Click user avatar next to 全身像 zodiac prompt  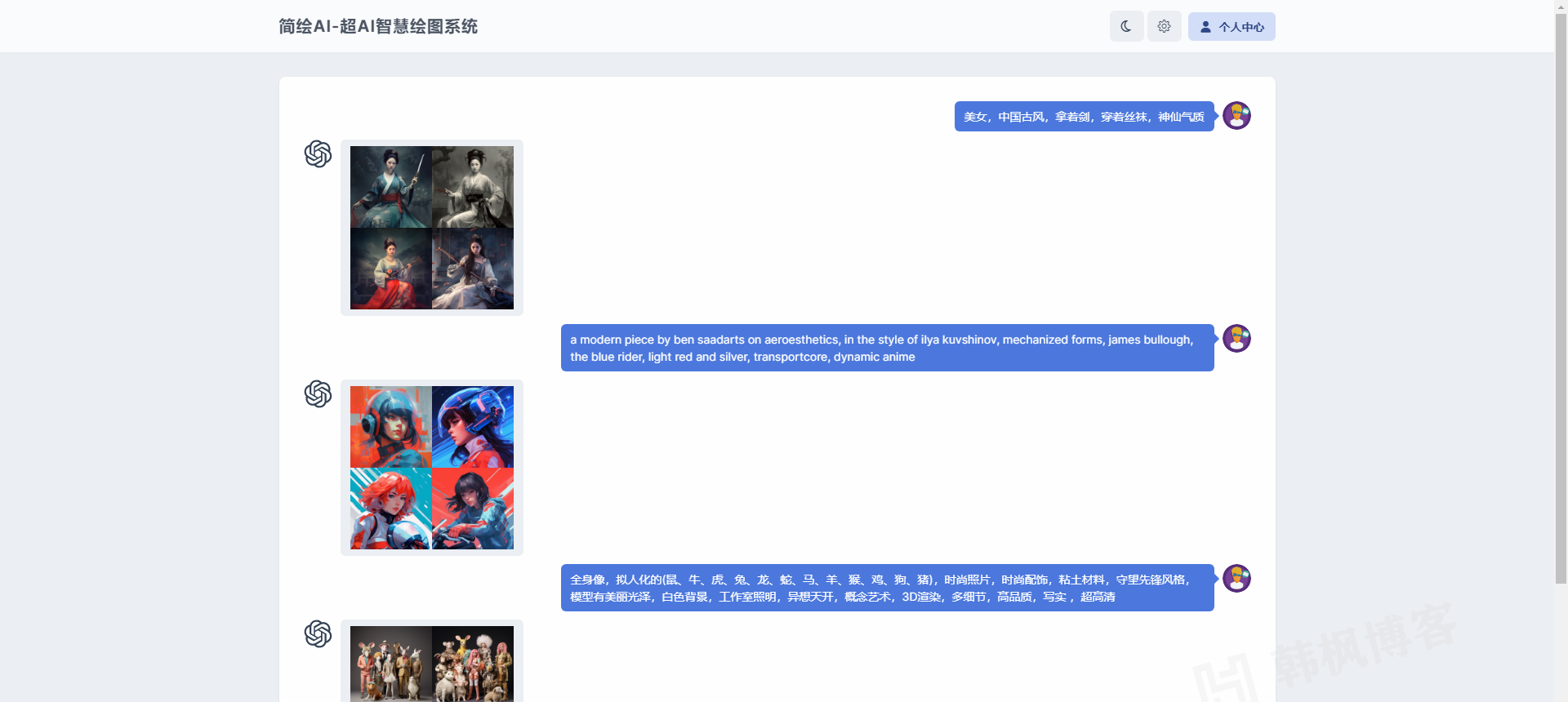click(1236, 578)
